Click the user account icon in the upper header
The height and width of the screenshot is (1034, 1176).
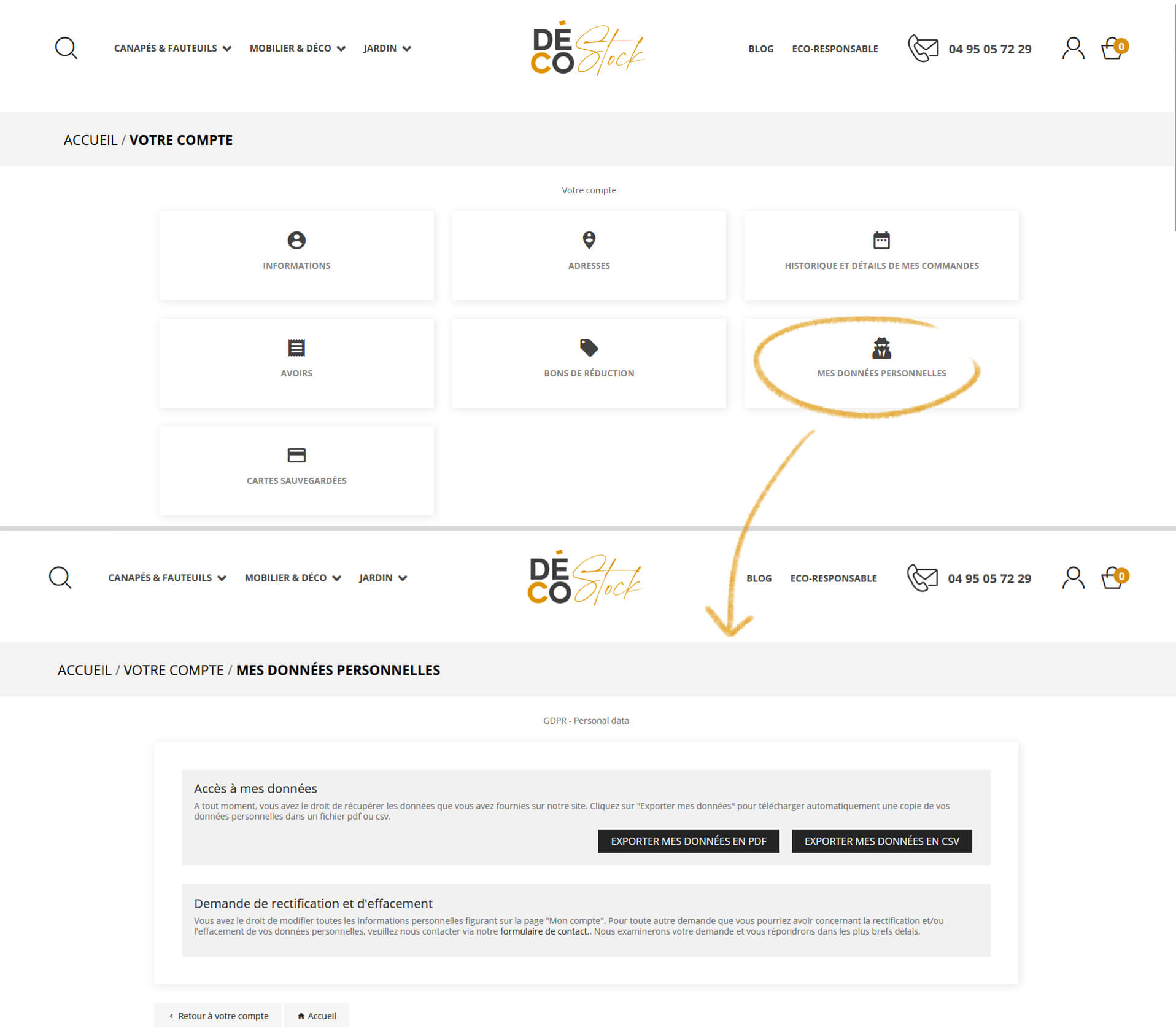pos(1073,48)
